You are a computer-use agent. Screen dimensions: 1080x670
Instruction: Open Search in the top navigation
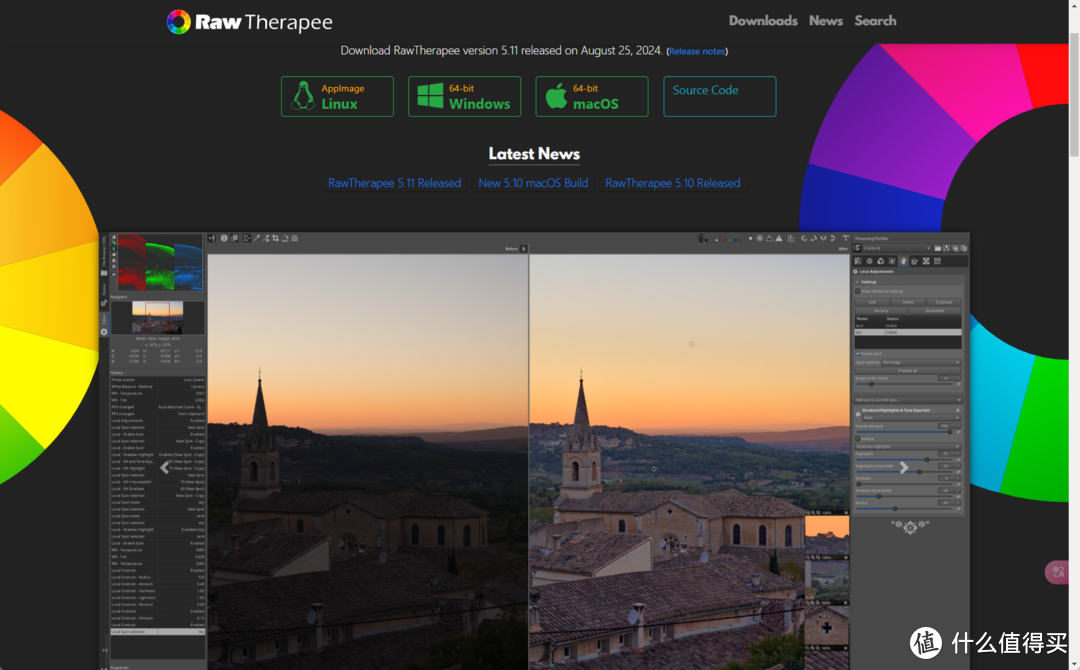click(x=875, y=21)
